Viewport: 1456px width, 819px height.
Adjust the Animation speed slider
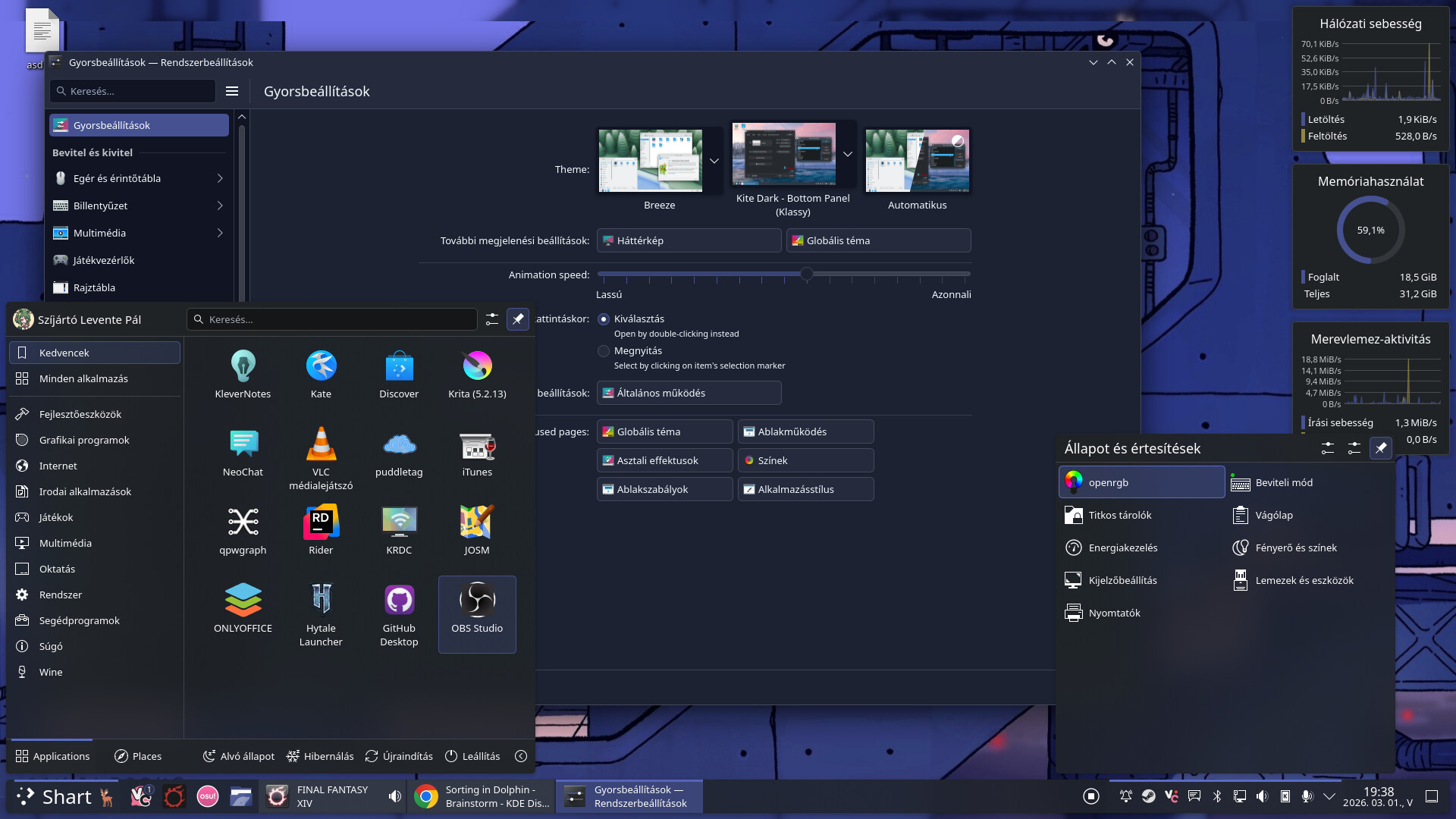(807, 275)
